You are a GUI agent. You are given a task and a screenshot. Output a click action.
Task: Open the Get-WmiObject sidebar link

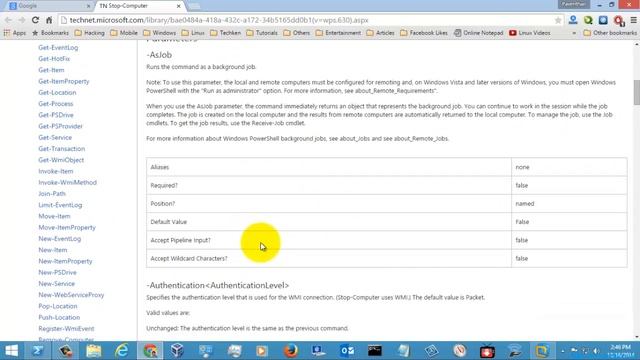[61, 160]
